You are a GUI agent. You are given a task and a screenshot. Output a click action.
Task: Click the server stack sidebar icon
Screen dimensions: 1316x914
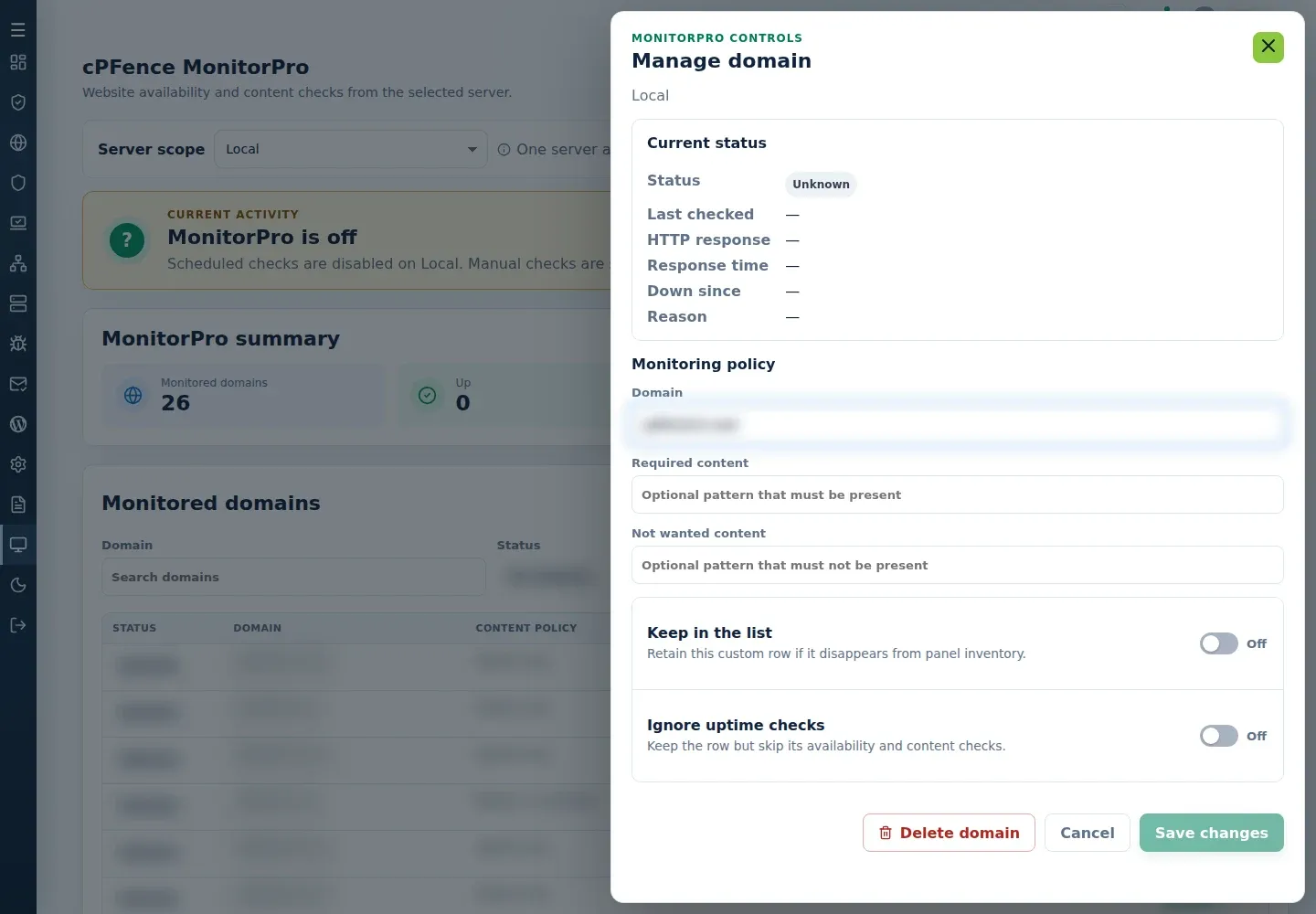point(18,303)
